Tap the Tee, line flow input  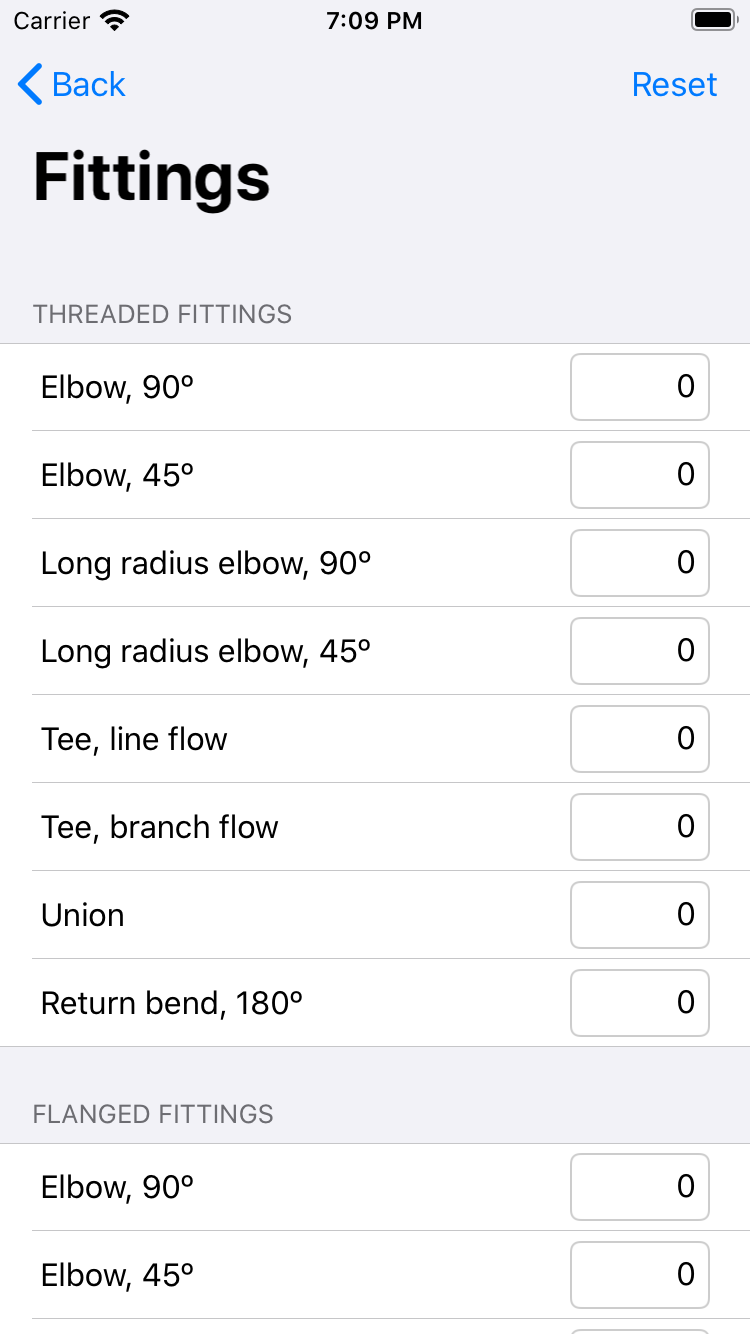coord(640,739)
